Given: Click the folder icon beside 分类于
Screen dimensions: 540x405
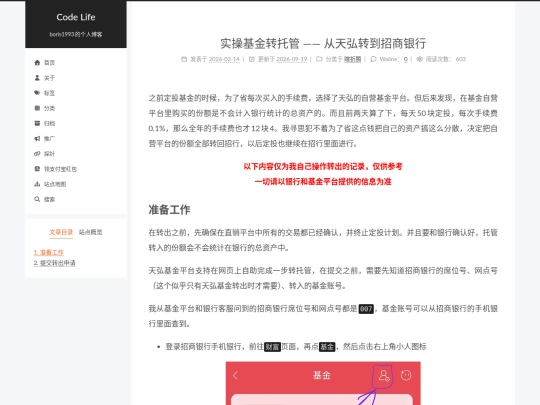Looking at the screenshot, I should click(x=319, y=59).
